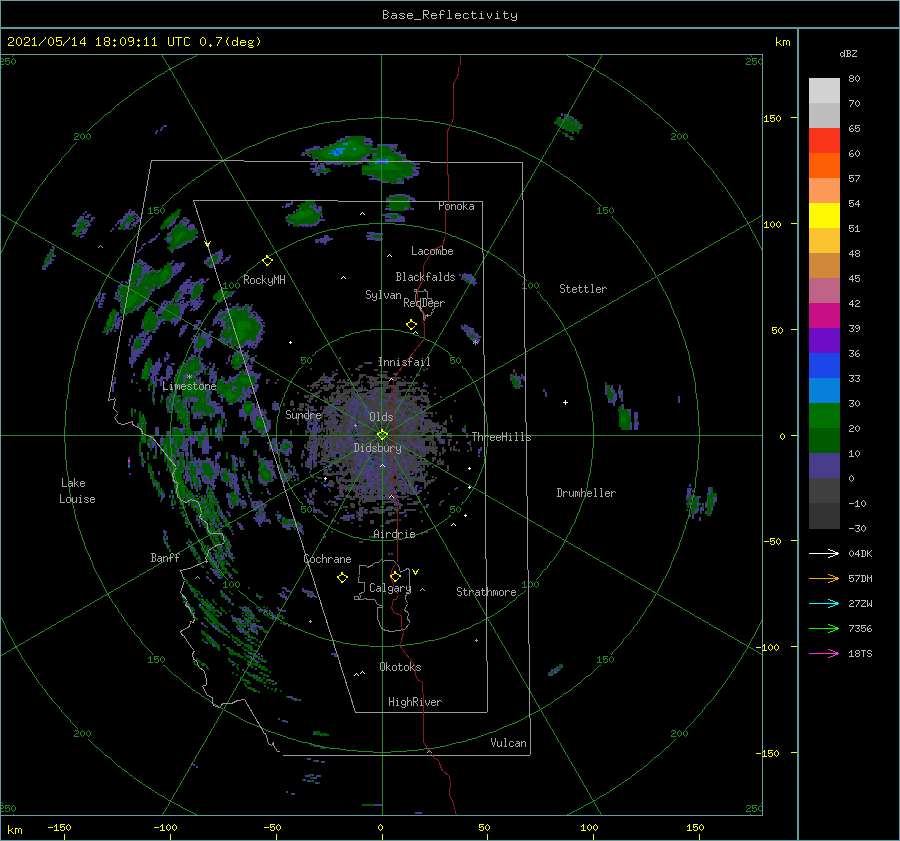Click the 04DK legend text

pyautogui.click(x=860, y=553)
